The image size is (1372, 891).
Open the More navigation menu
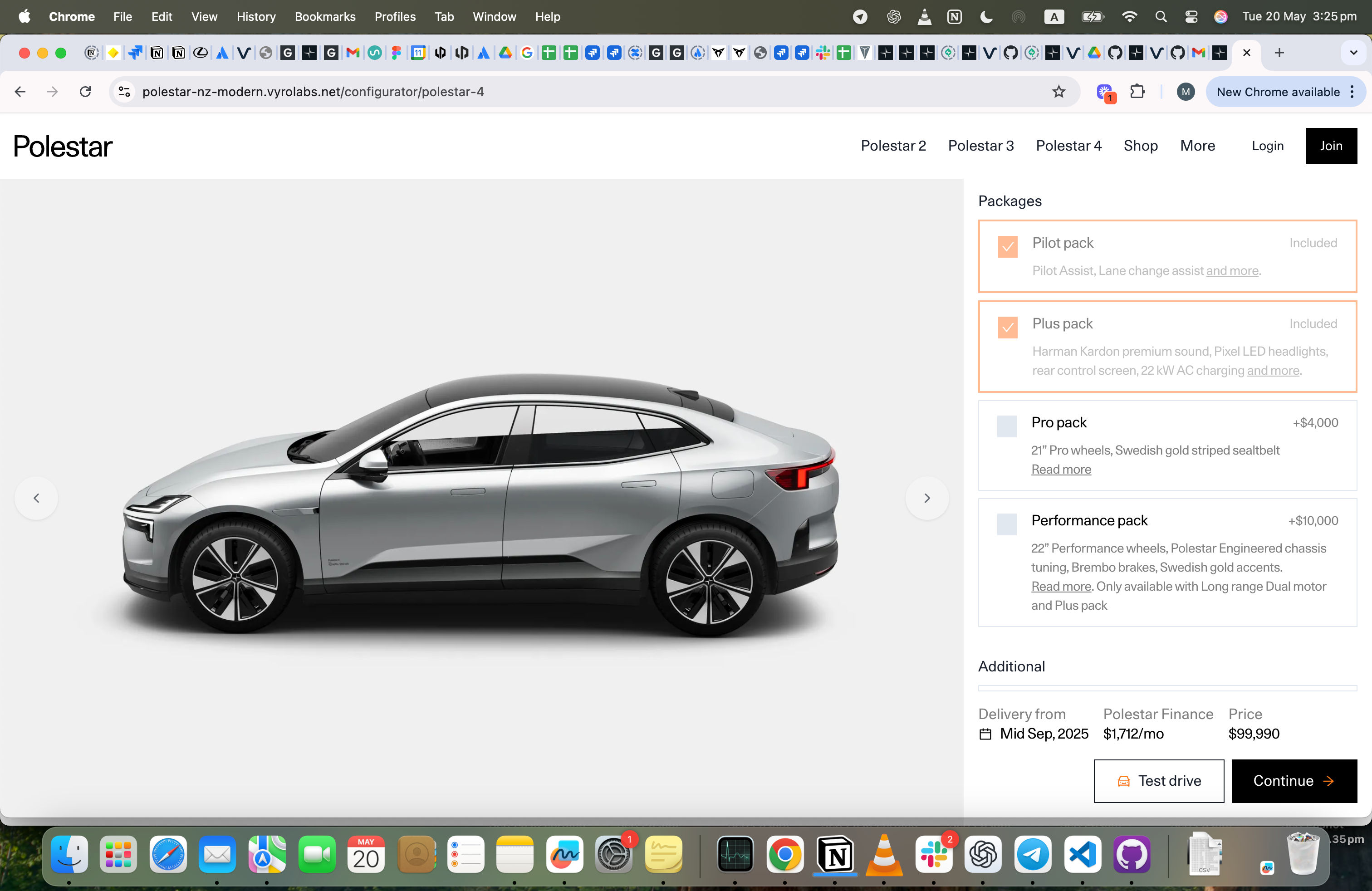(1197, 146)
